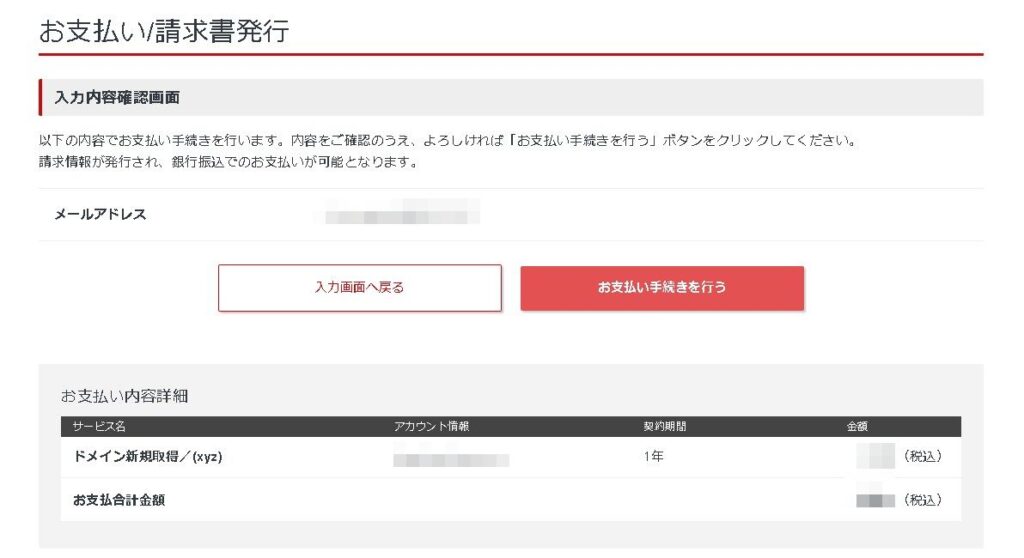The height and width of the screenshot is (558, 1024).
Task: Click (税込) in the domain row
Action: point(922,457)
